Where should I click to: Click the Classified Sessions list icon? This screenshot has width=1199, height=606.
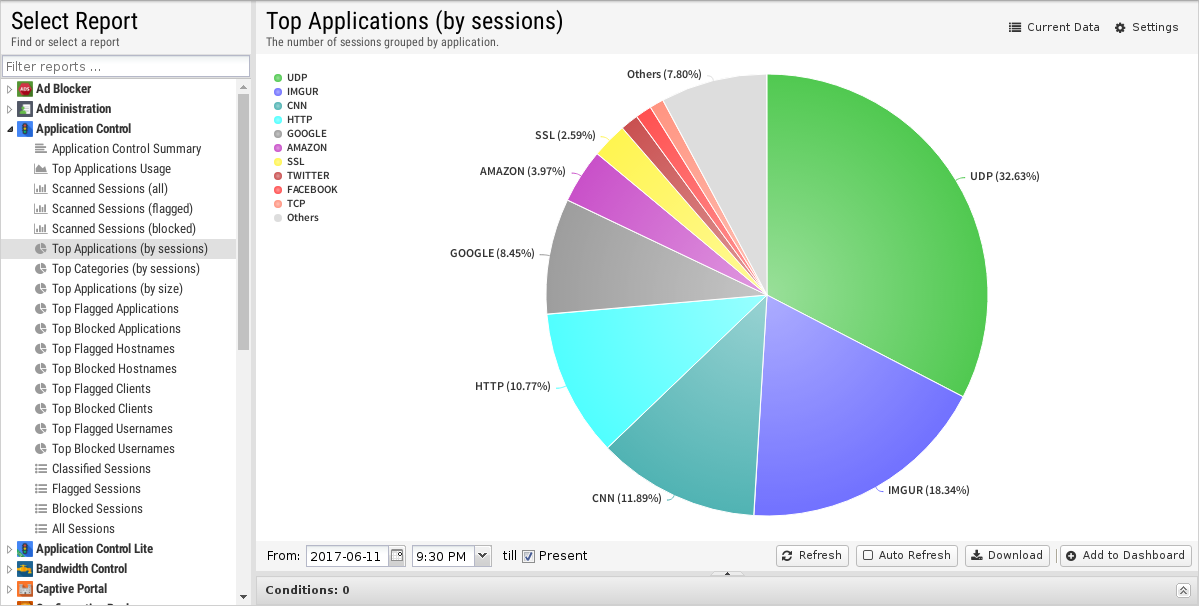coord(41,468)
